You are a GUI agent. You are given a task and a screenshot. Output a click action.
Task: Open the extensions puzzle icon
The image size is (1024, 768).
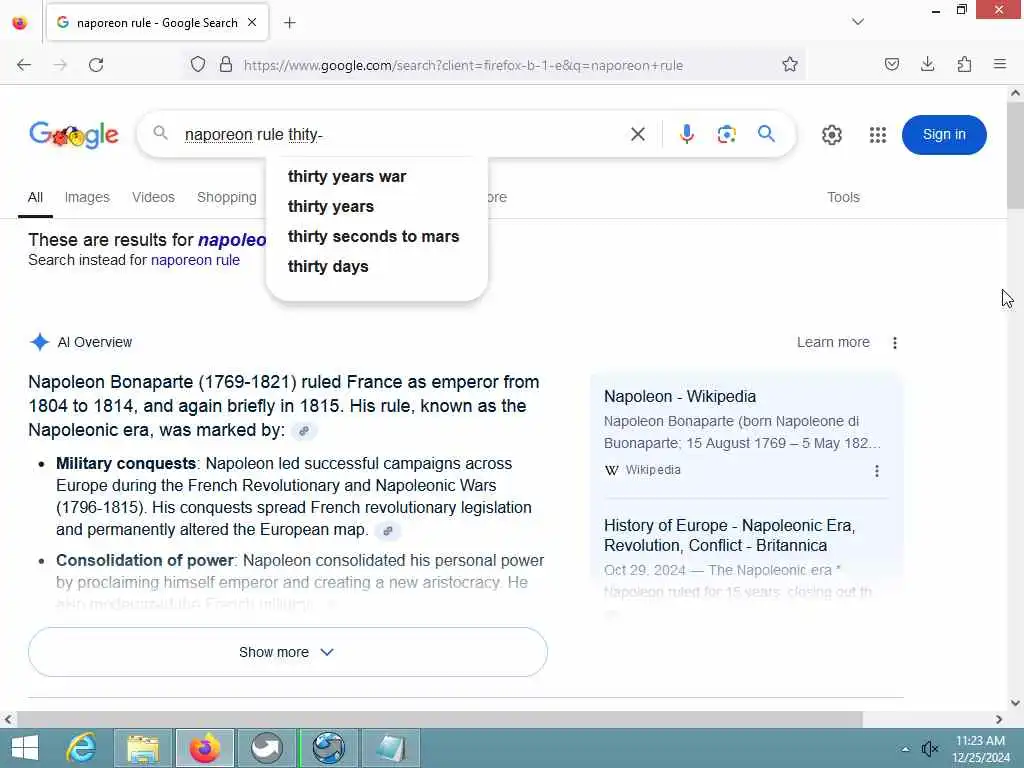pos(964,64)
